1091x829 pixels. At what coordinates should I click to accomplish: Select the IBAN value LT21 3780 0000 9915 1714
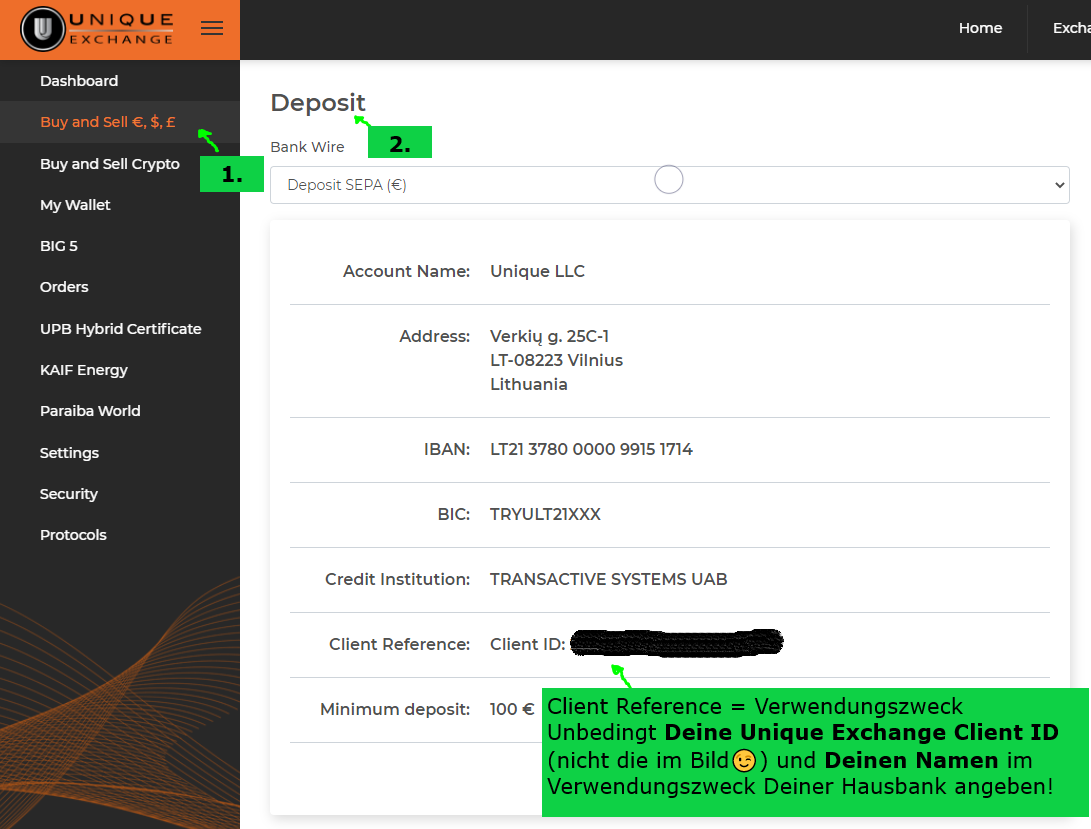coord(591,449)
